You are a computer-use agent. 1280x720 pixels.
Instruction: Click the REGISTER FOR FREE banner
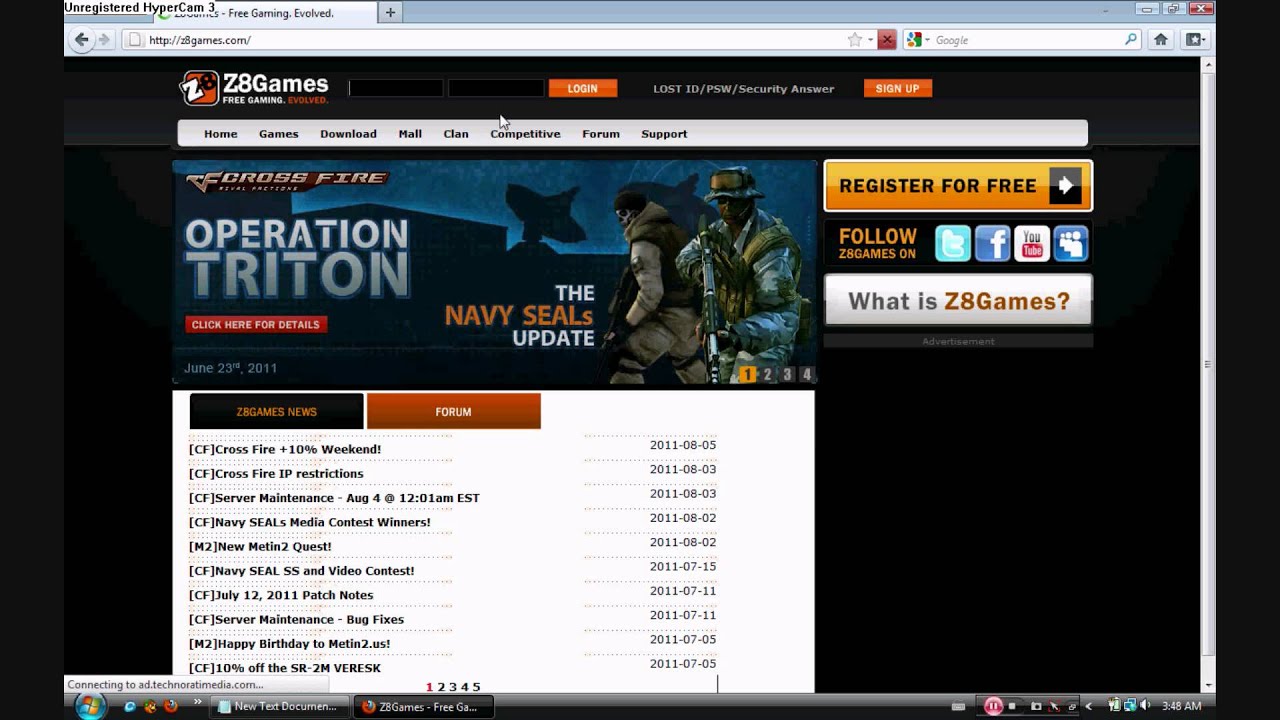[x=958, y=186]
